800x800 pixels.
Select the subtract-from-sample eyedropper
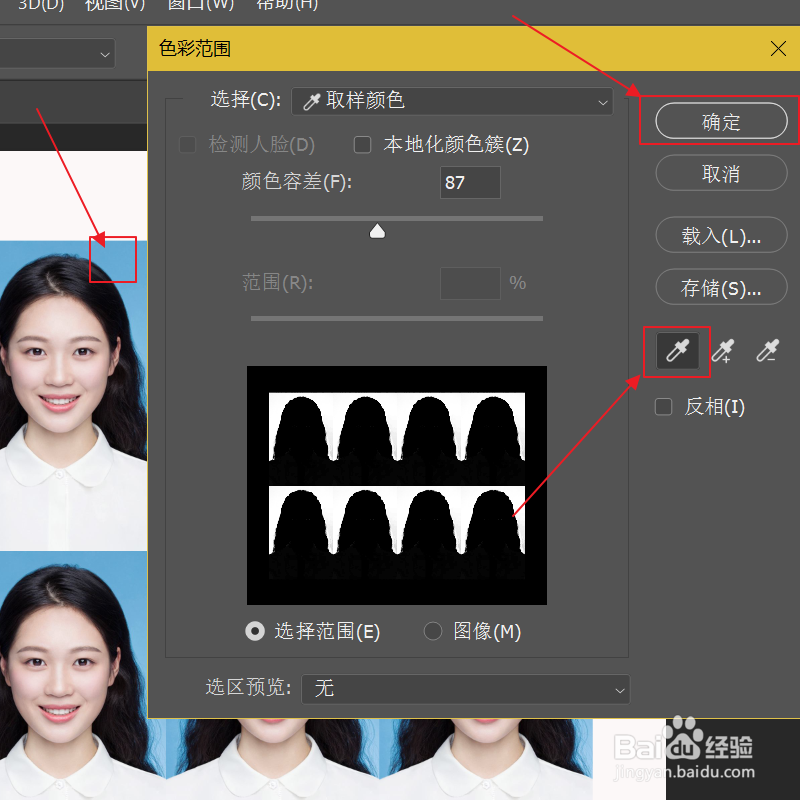coord(768,351)
